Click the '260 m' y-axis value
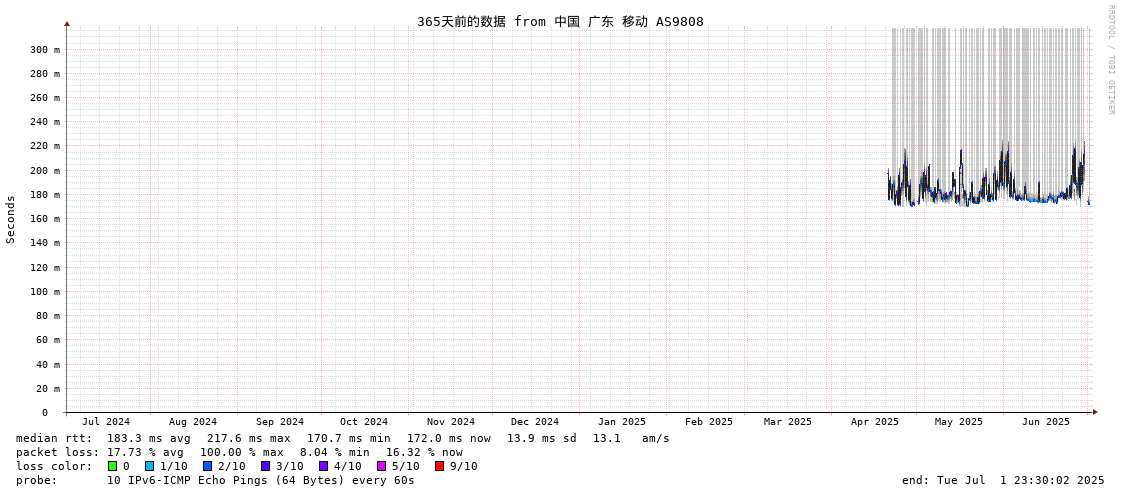This screenshot has width=1121, height=494. point(46,98)
